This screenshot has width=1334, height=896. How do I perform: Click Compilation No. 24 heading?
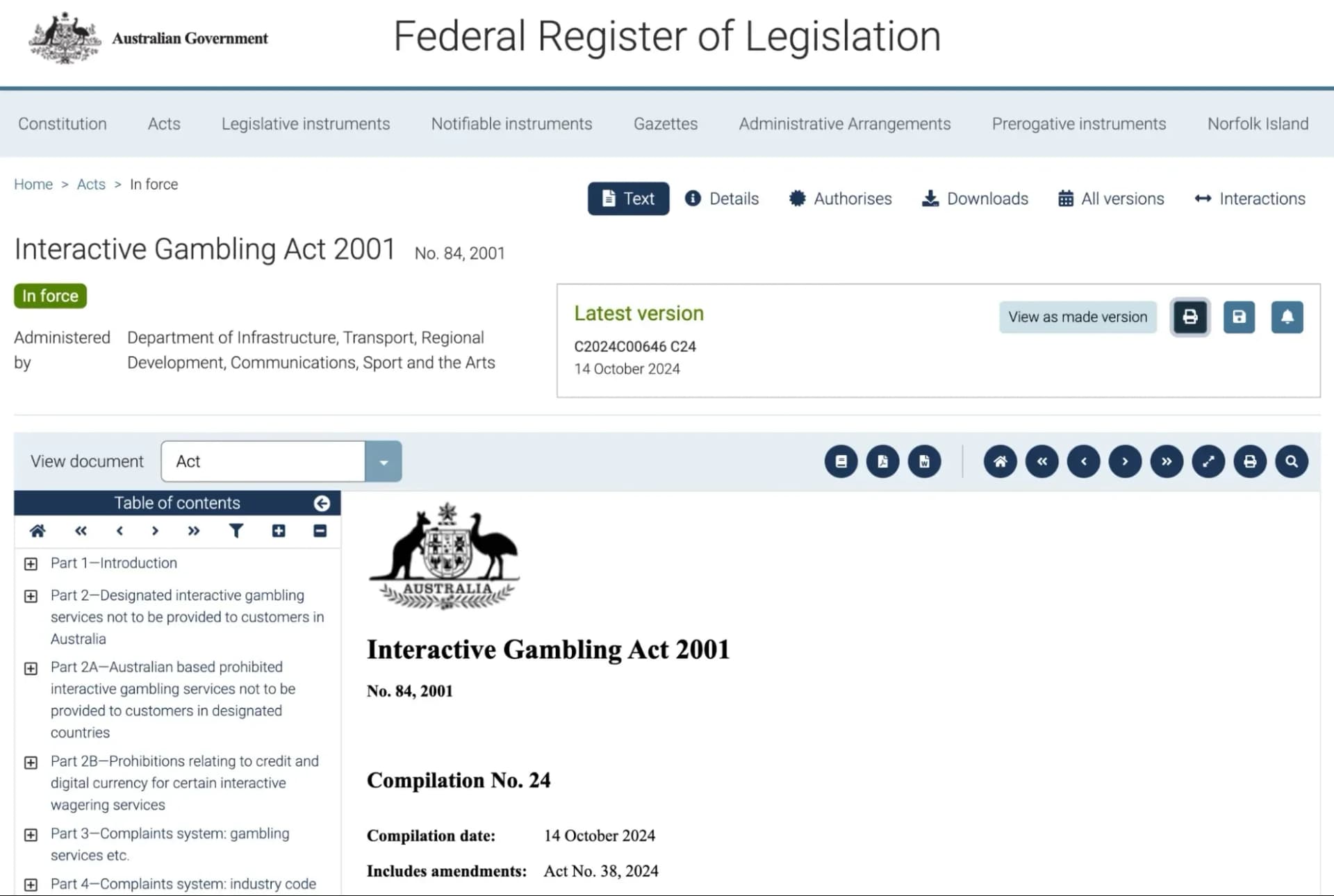(459, 781)
